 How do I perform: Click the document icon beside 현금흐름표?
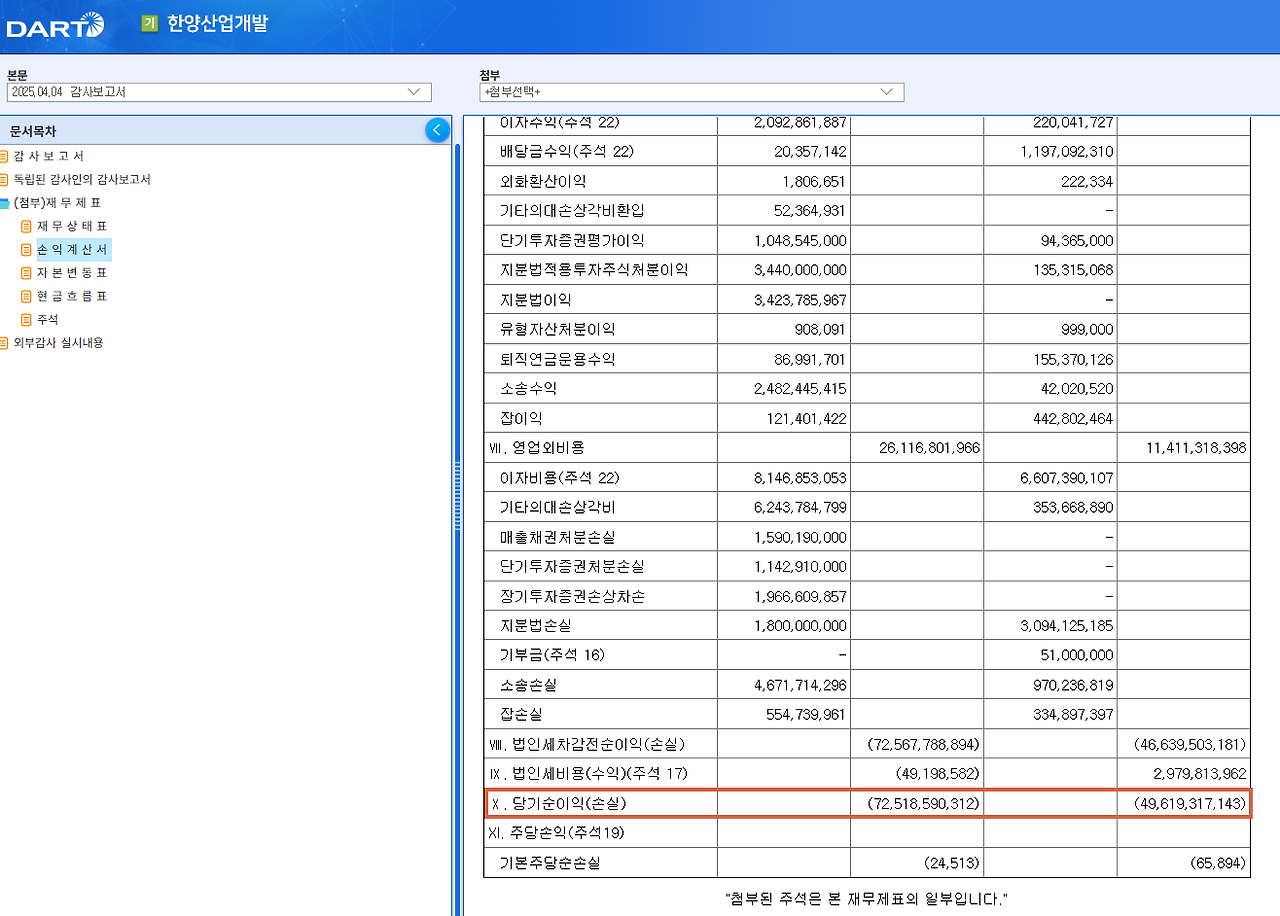click(26, 296)
